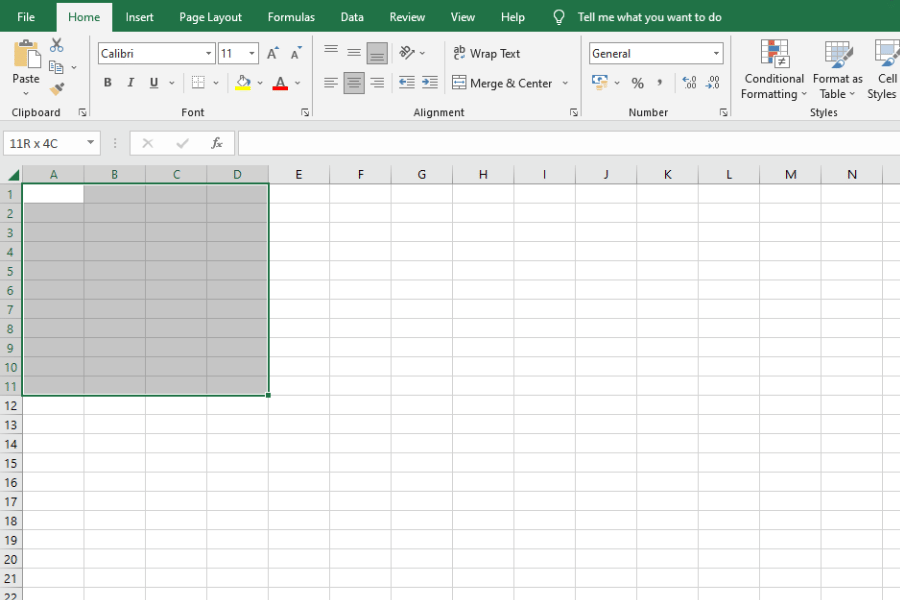This screenshot has height=600, width=900.
Task: Toggle bold formatting
Action: point(107,82)
